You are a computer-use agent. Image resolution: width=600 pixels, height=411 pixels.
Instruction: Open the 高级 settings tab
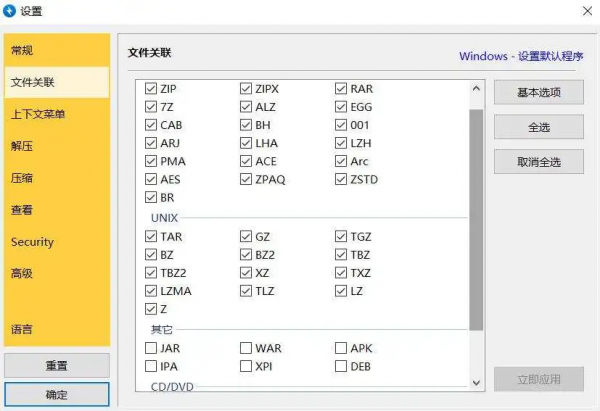[x=57, y=274]
